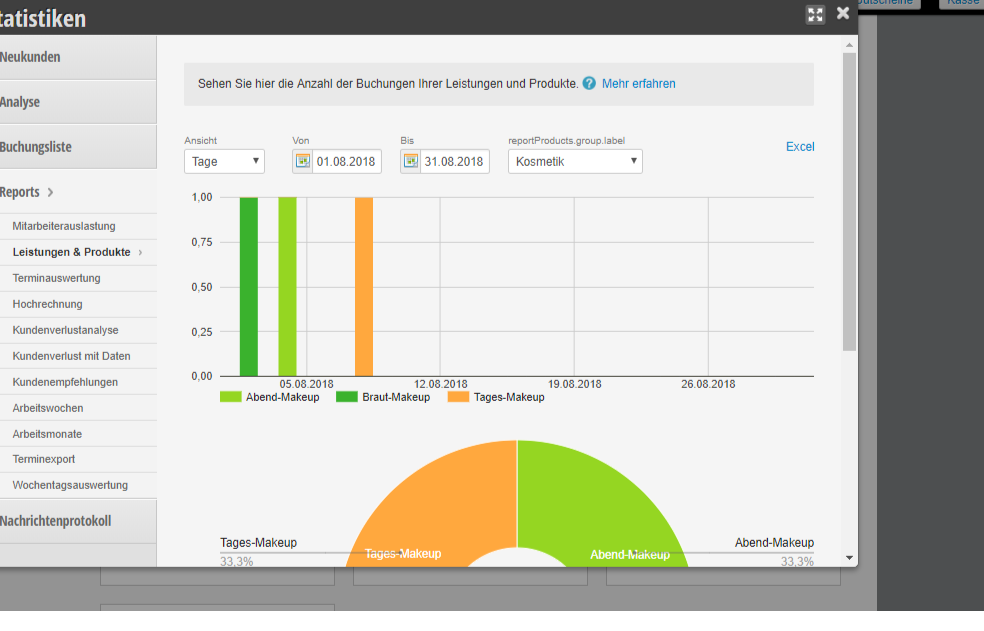Toggle the Abend-Makeup legend swatch

231,397
